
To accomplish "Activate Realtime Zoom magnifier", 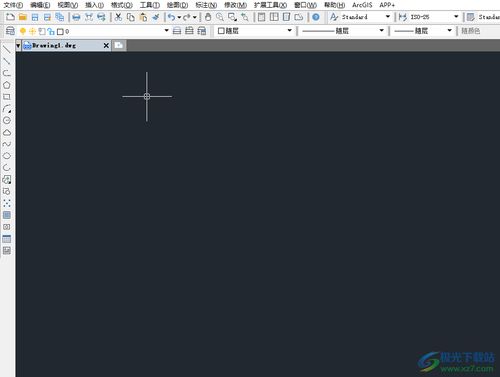I will click(220, 17).
